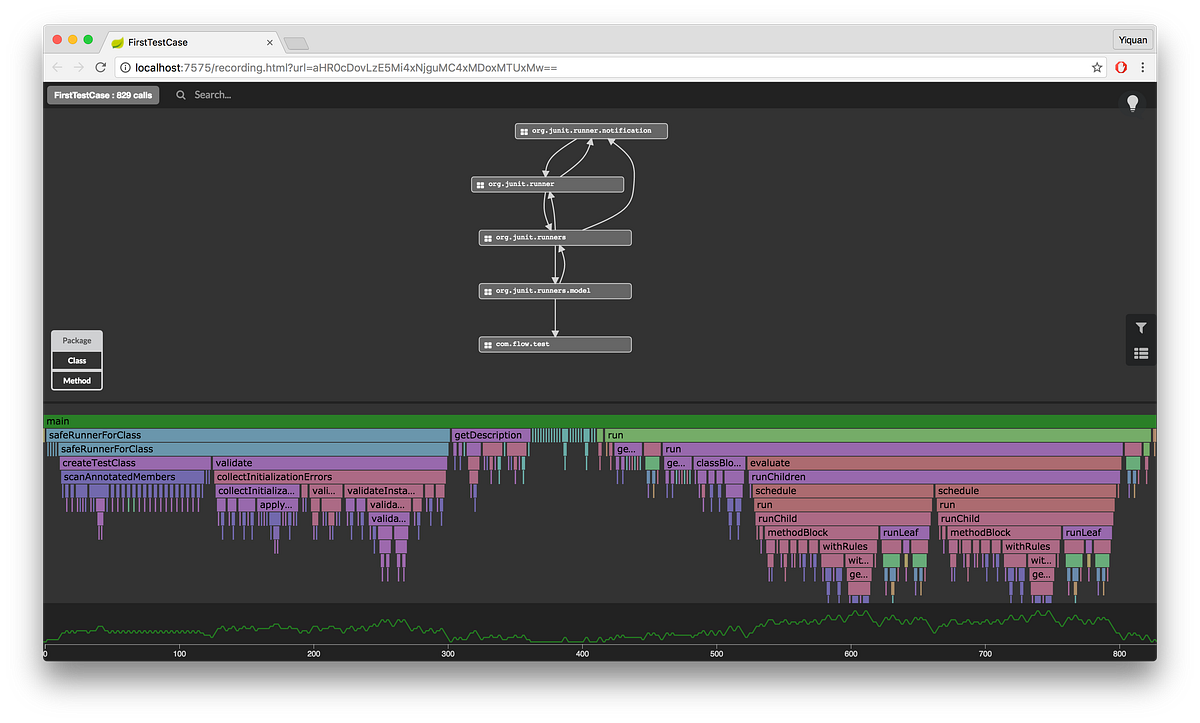Open a new browser tab

click(294, 43)
